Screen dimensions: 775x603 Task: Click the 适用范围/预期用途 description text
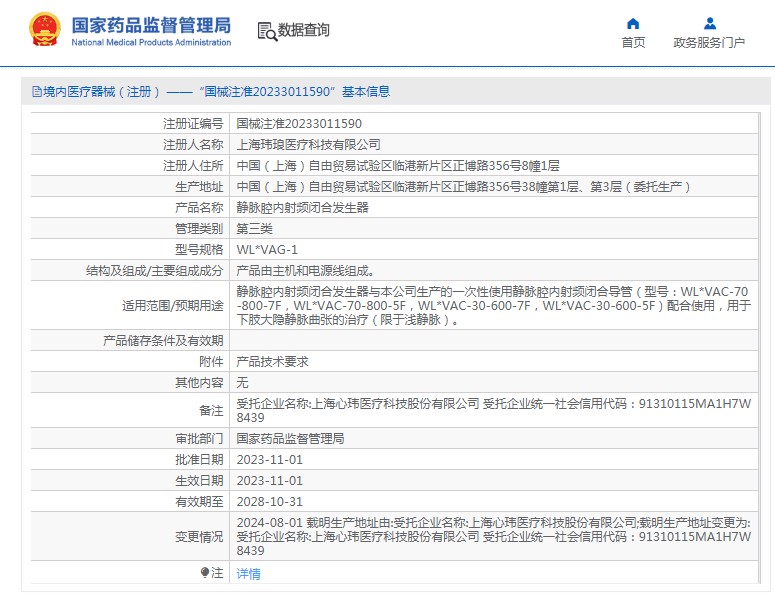(493, 305)
